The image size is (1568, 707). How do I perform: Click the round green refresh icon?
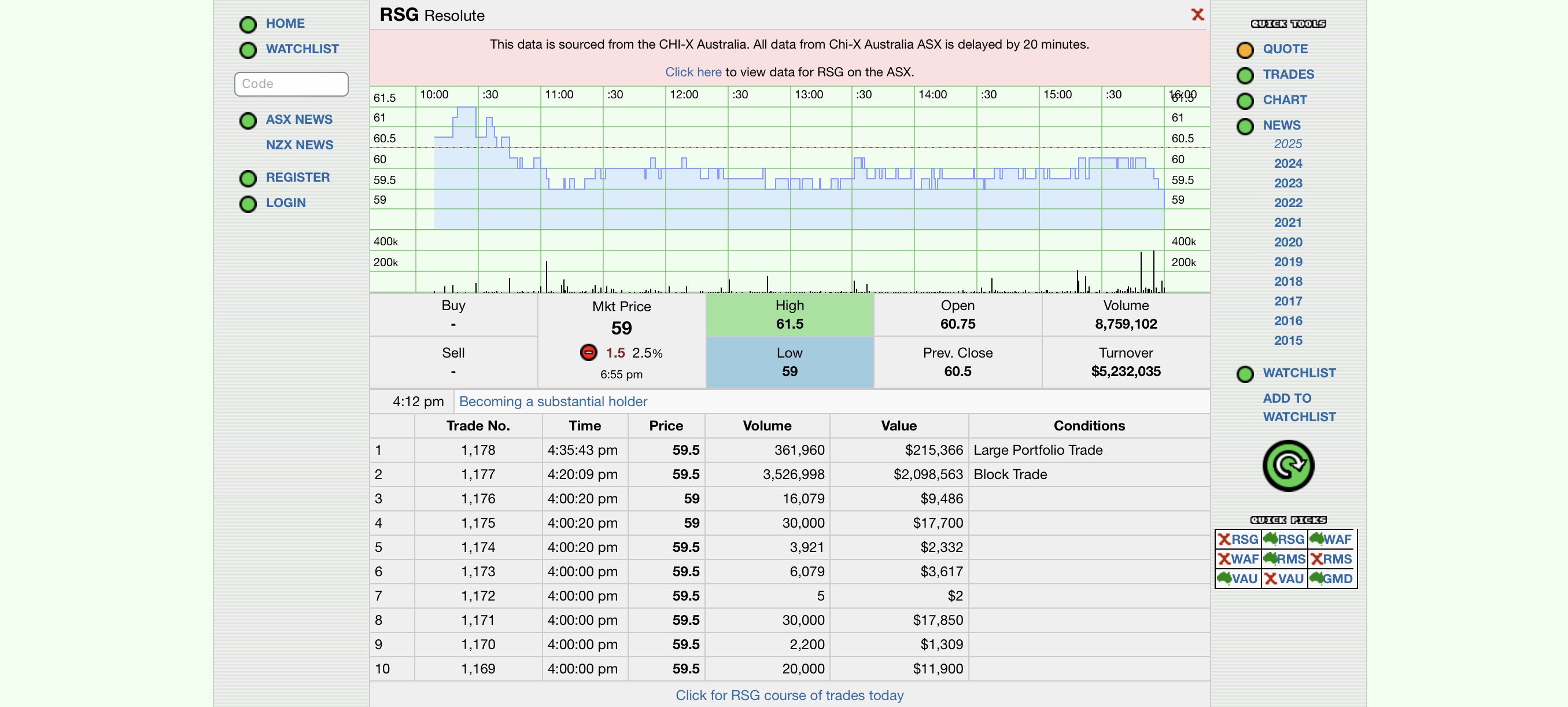[x=1287, y=466]
